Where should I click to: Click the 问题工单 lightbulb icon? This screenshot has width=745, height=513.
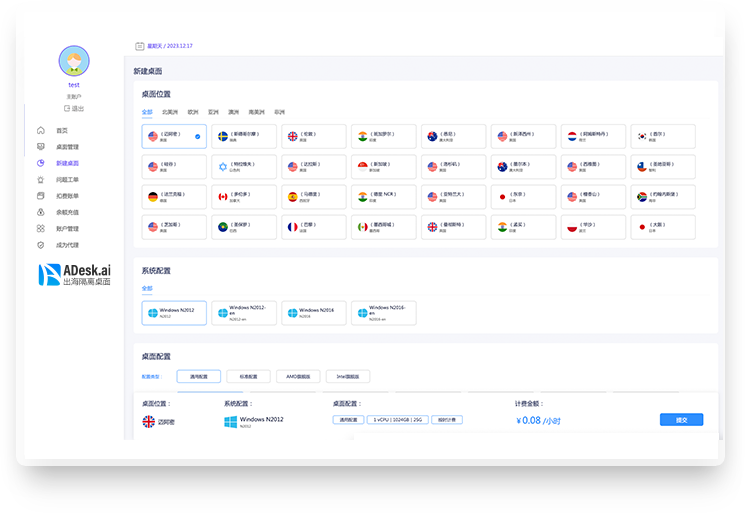(41, 179)
